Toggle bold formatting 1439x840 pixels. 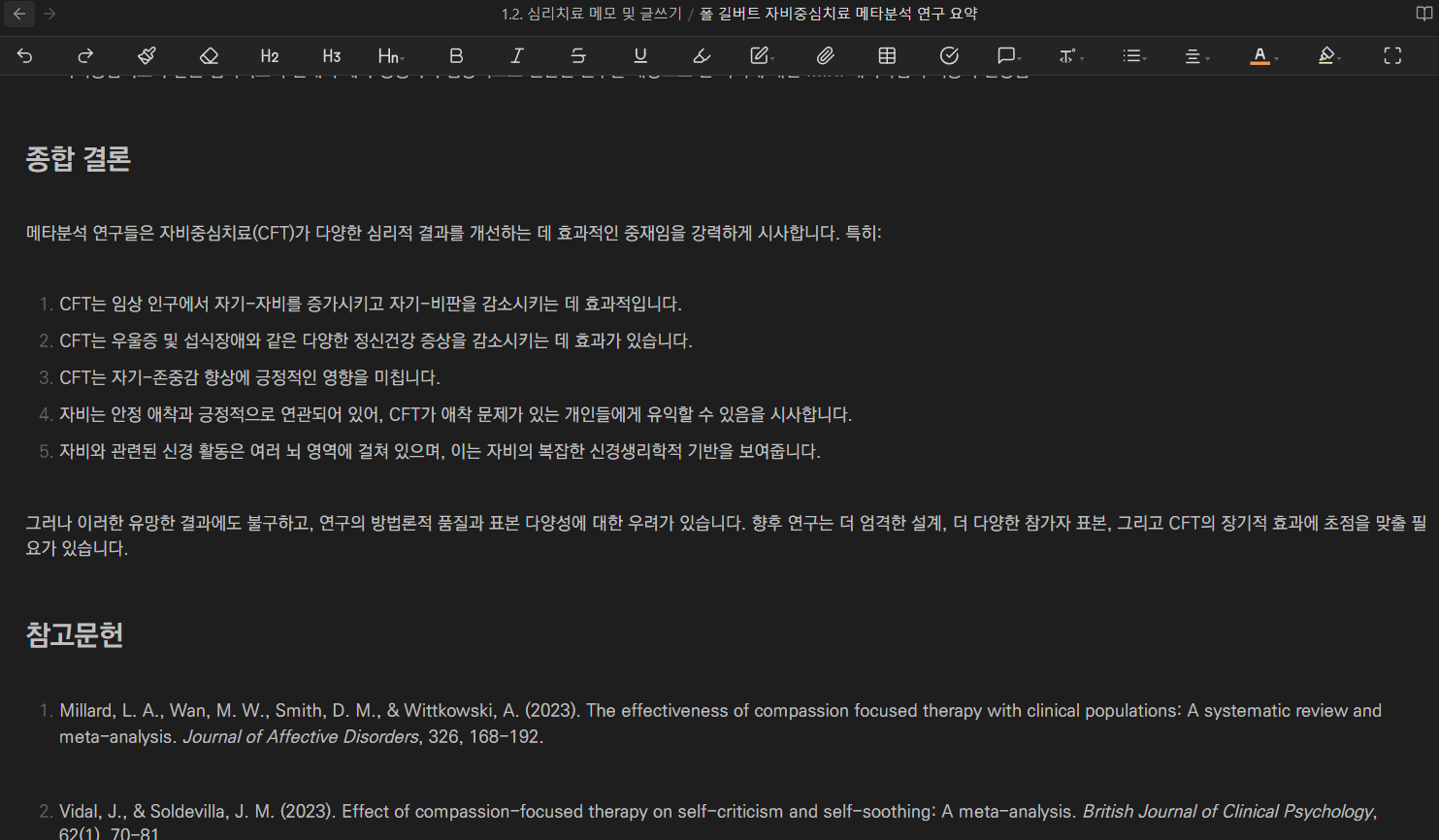(455, 56)
